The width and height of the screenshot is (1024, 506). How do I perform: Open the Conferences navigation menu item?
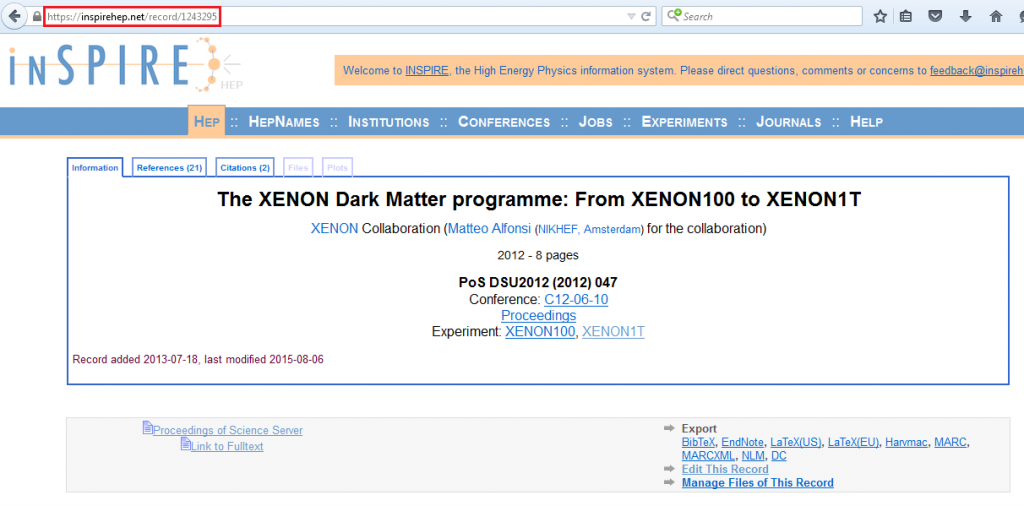(x=503, y=122)
